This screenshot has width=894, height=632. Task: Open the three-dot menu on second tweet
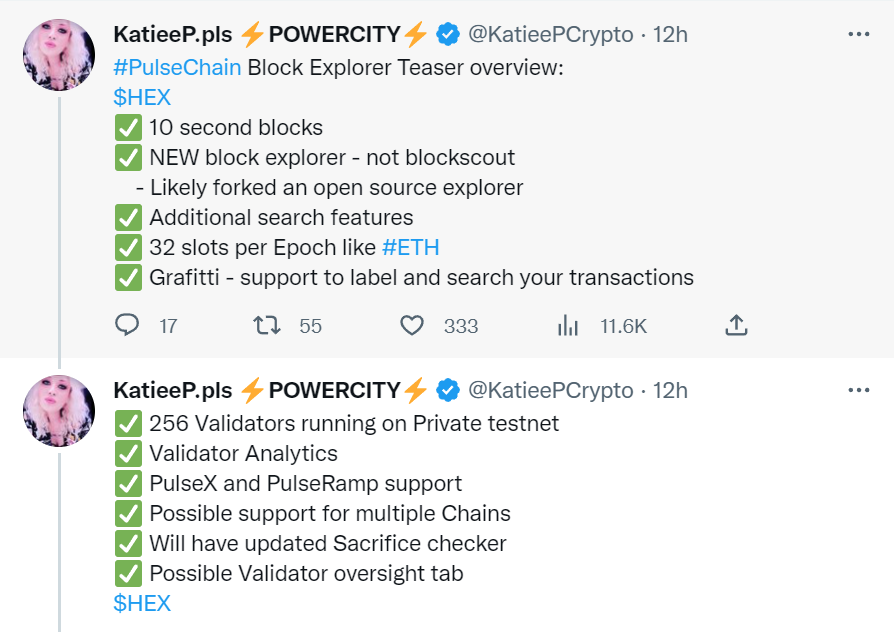point(859,390)
